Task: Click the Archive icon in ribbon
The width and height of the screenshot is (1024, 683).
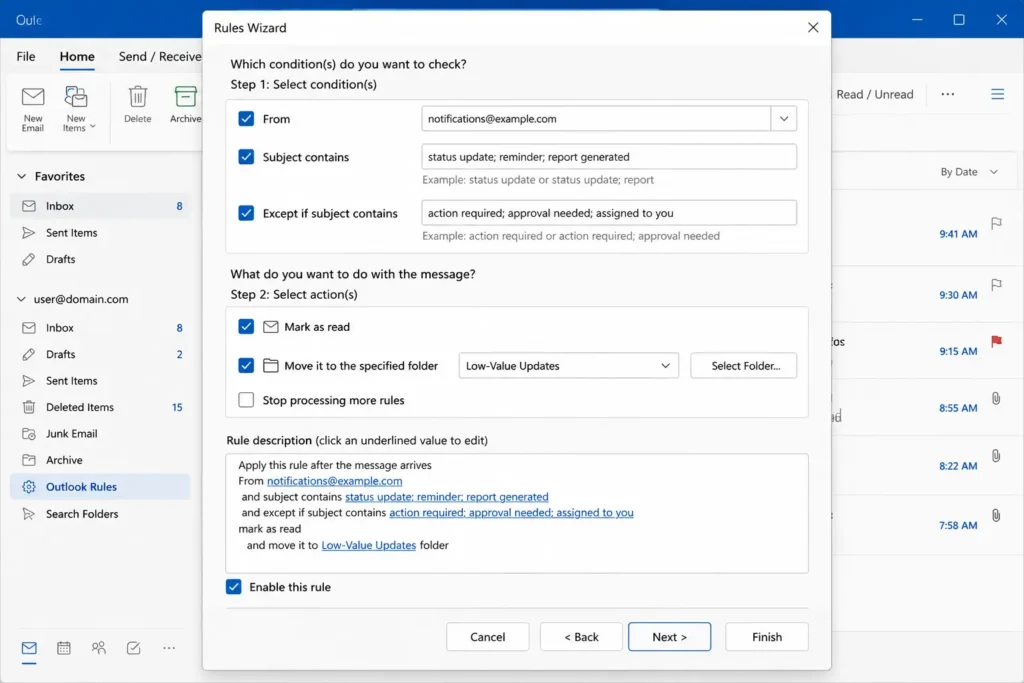Action: (x=185, y=97)
